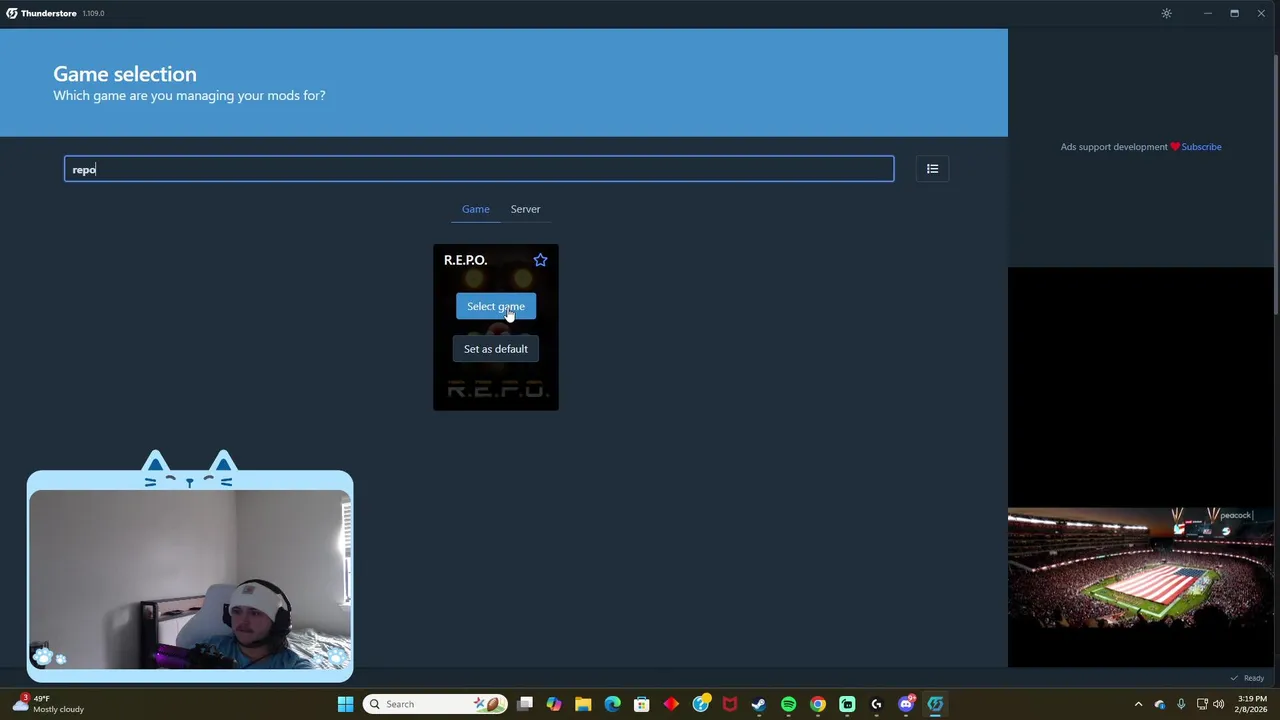The image size is (1280, 720).
Task: Open the volume speaker tray icon
Action: 1218,704
